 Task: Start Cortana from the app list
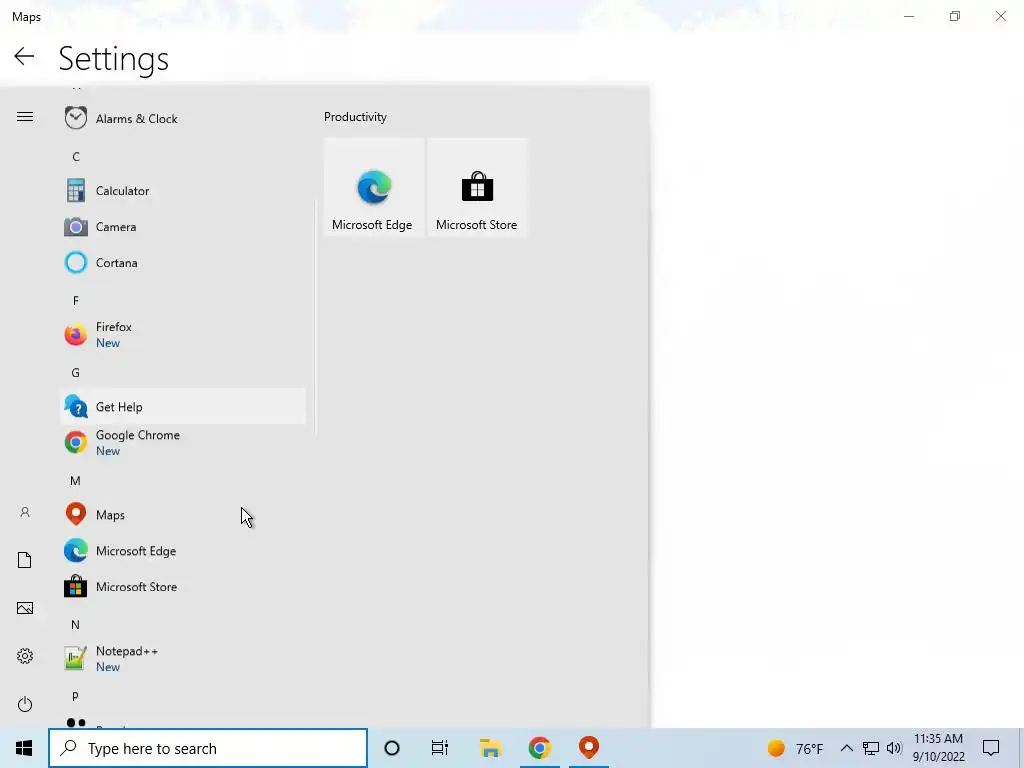tap(183, 263)
